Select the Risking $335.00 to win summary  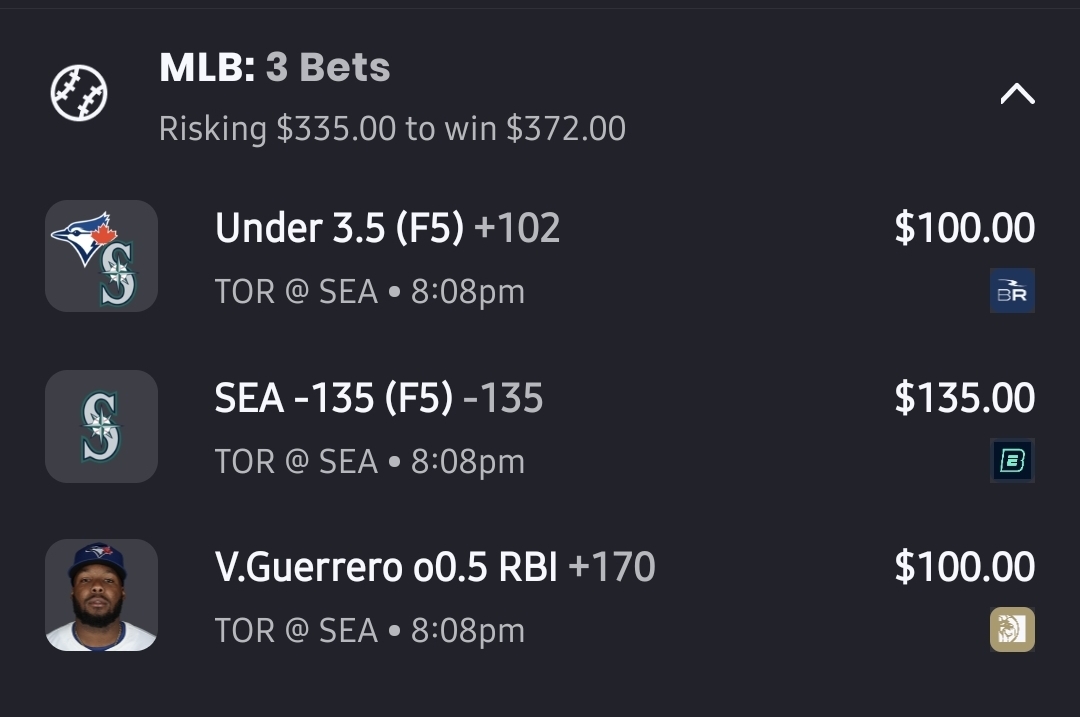[x=392, y=129]
